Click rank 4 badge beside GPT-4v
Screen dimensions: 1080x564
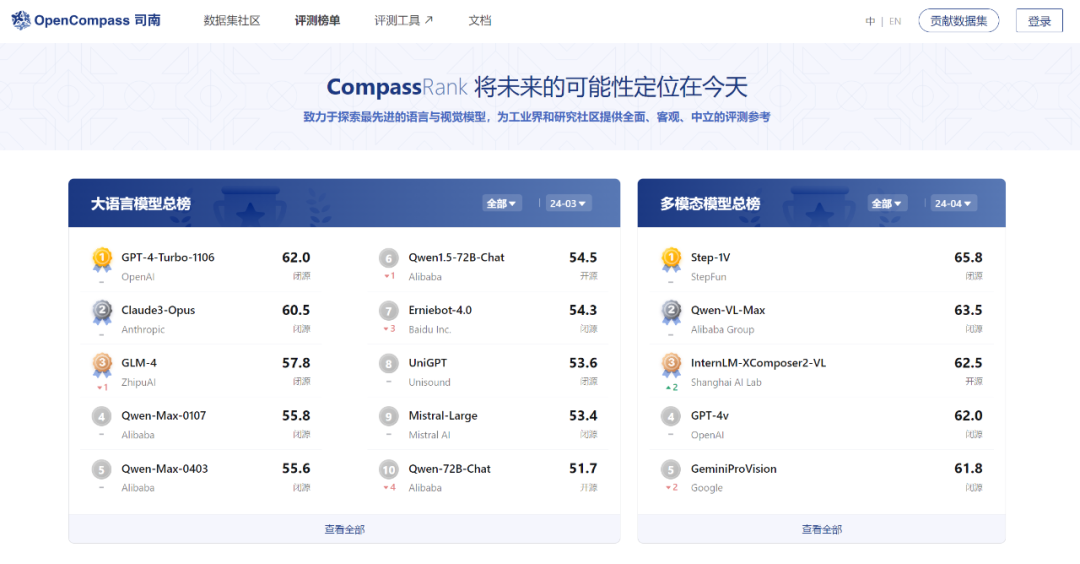(671, 417)
